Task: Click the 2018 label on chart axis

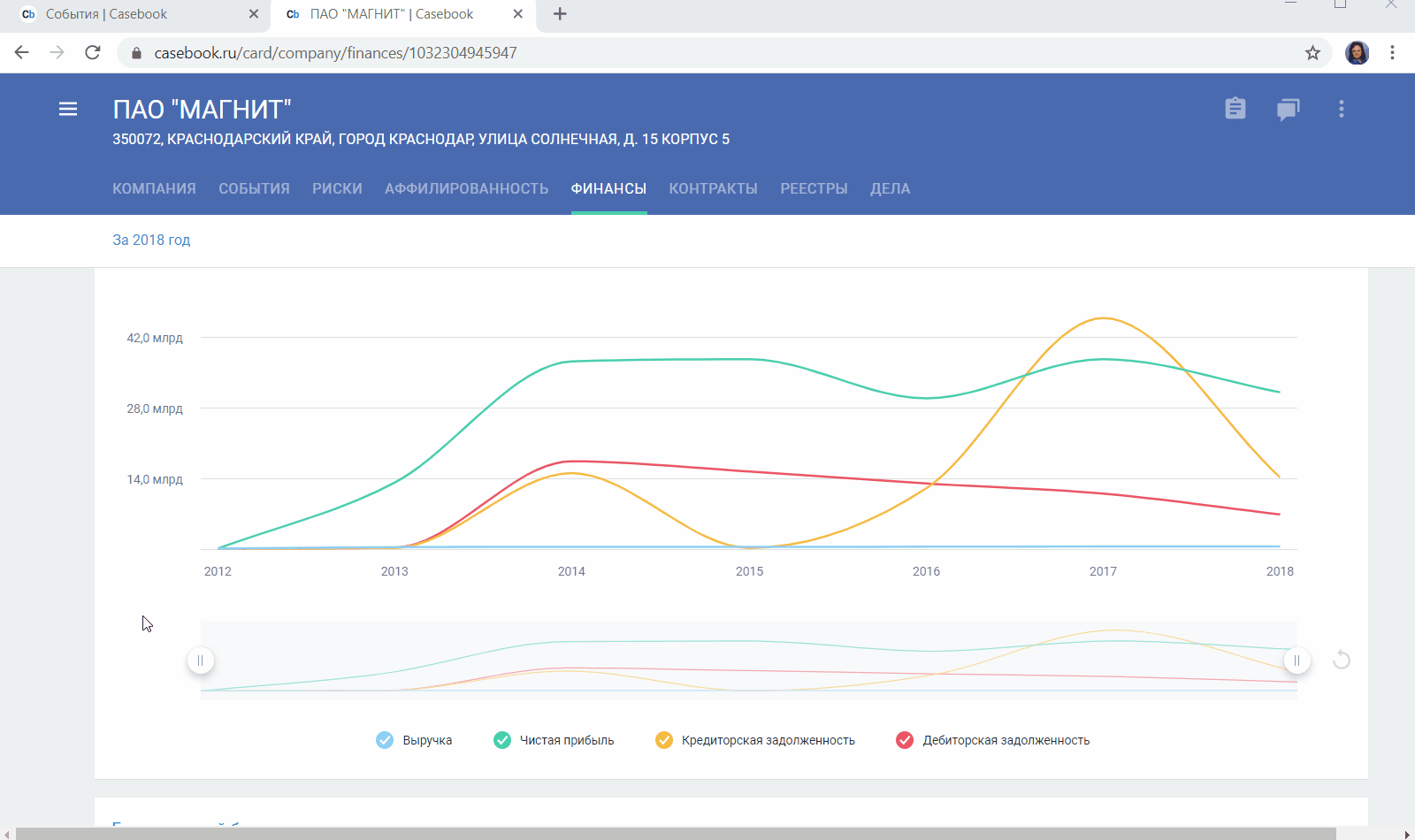Action: (x=1280, y=571)
